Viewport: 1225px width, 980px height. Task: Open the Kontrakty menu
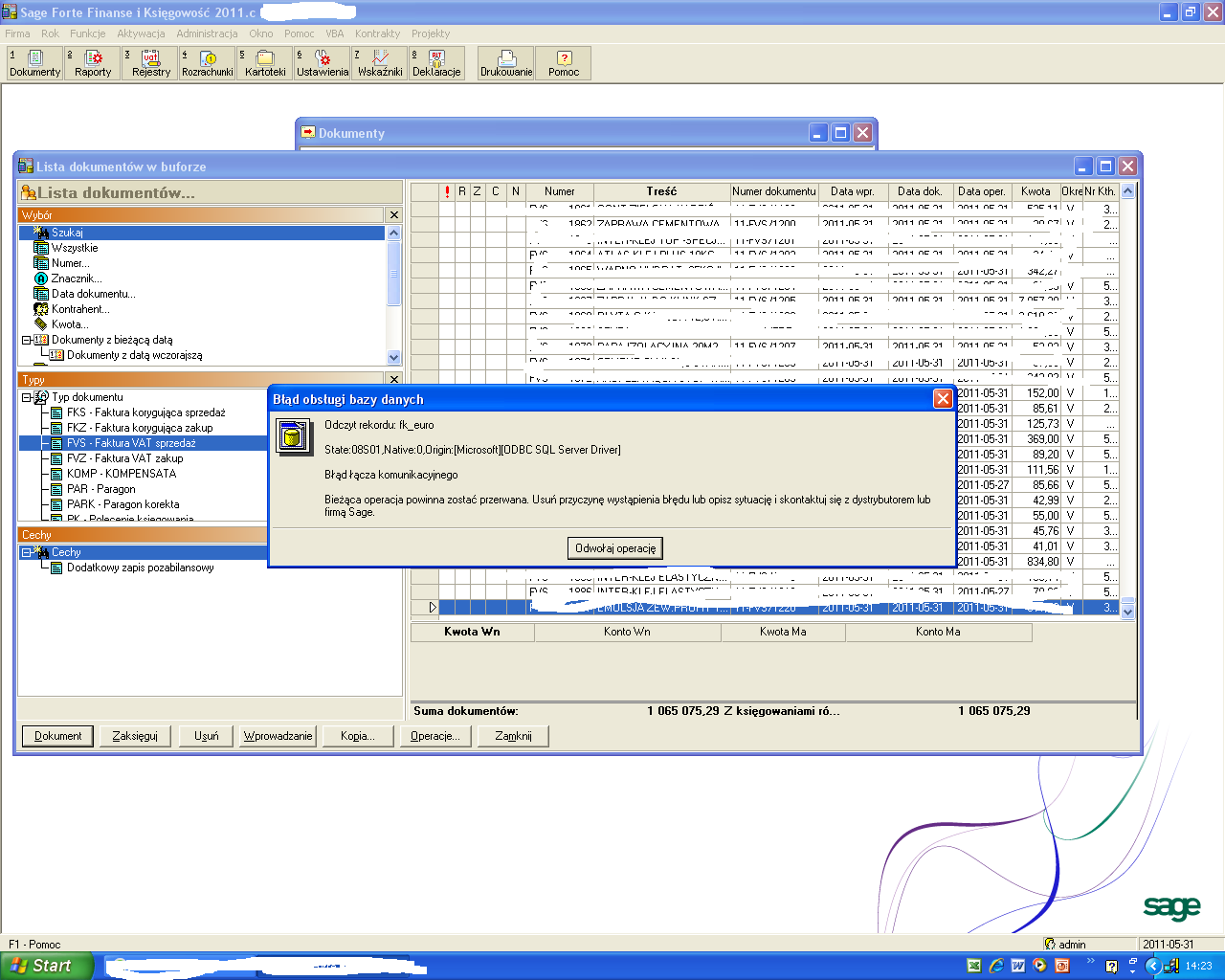coord(377,33)
